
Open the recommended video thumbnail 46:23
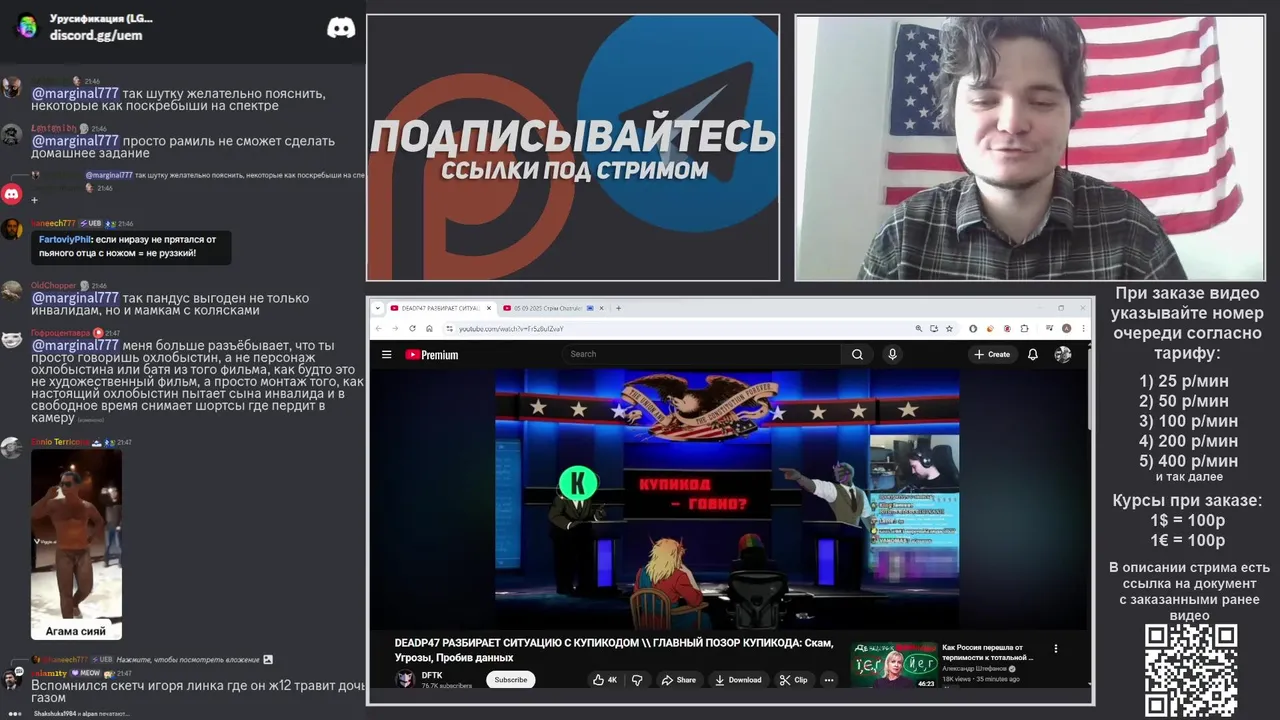point(894,664)
